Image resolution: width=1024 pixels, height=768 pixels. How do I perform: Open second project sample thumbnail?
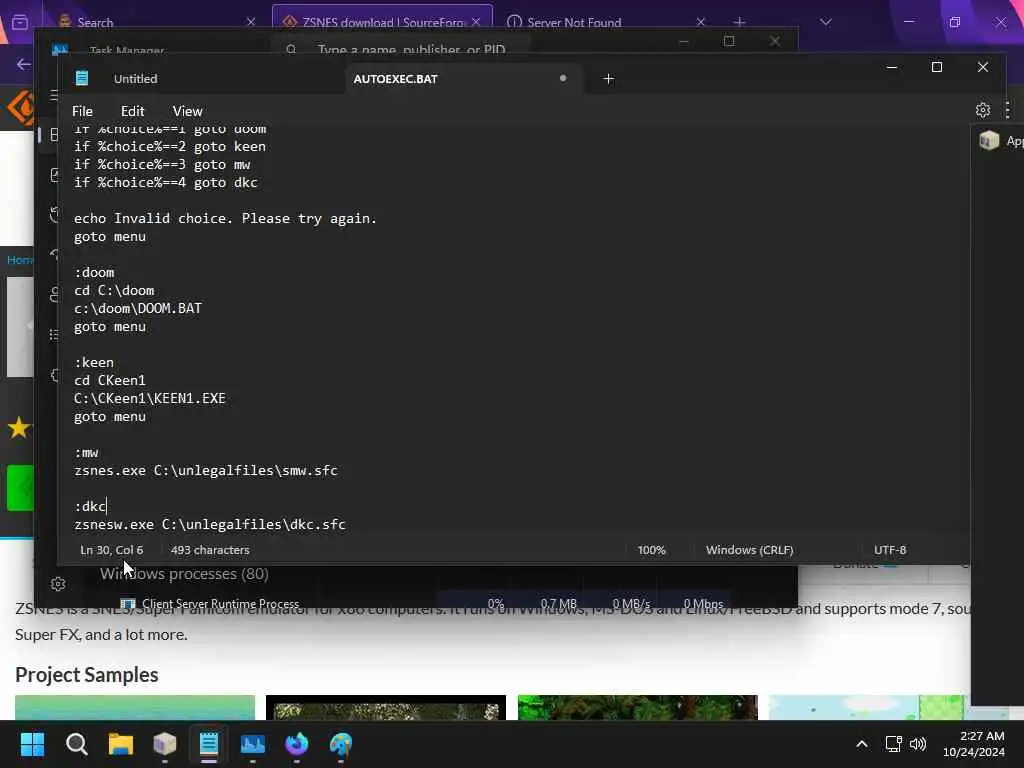[385, 707]
